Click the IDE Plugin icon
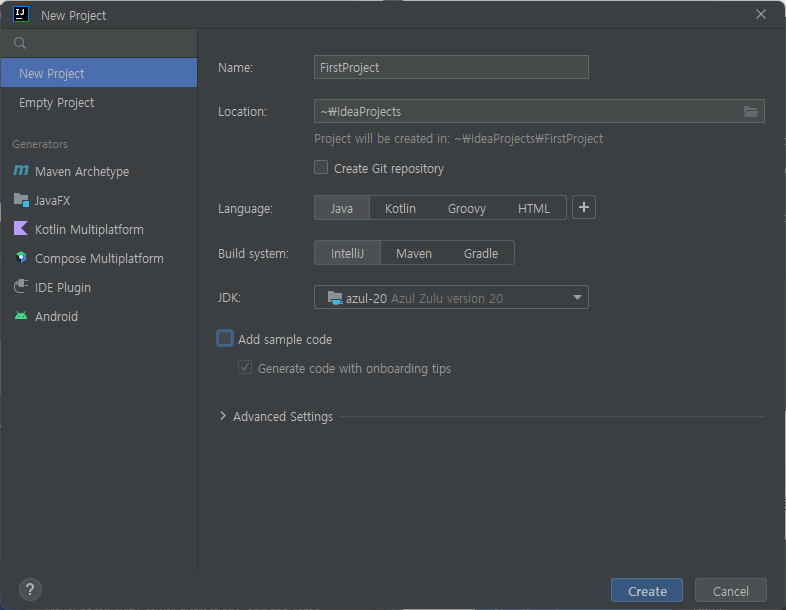 pyautogui.click(x=21, y=287)
